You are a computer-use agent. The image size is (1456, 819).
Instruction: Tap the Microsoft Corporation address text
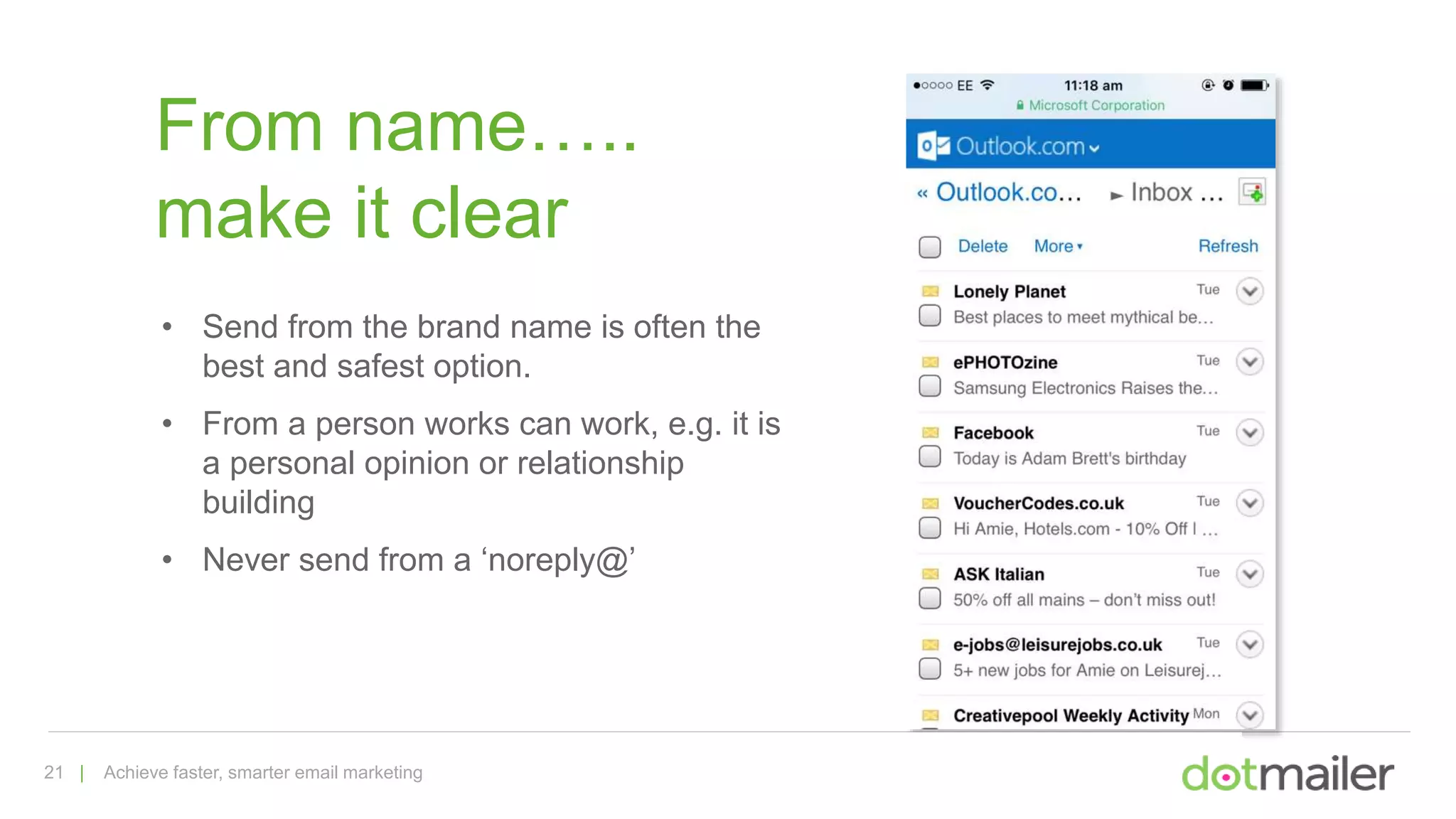1096,105
